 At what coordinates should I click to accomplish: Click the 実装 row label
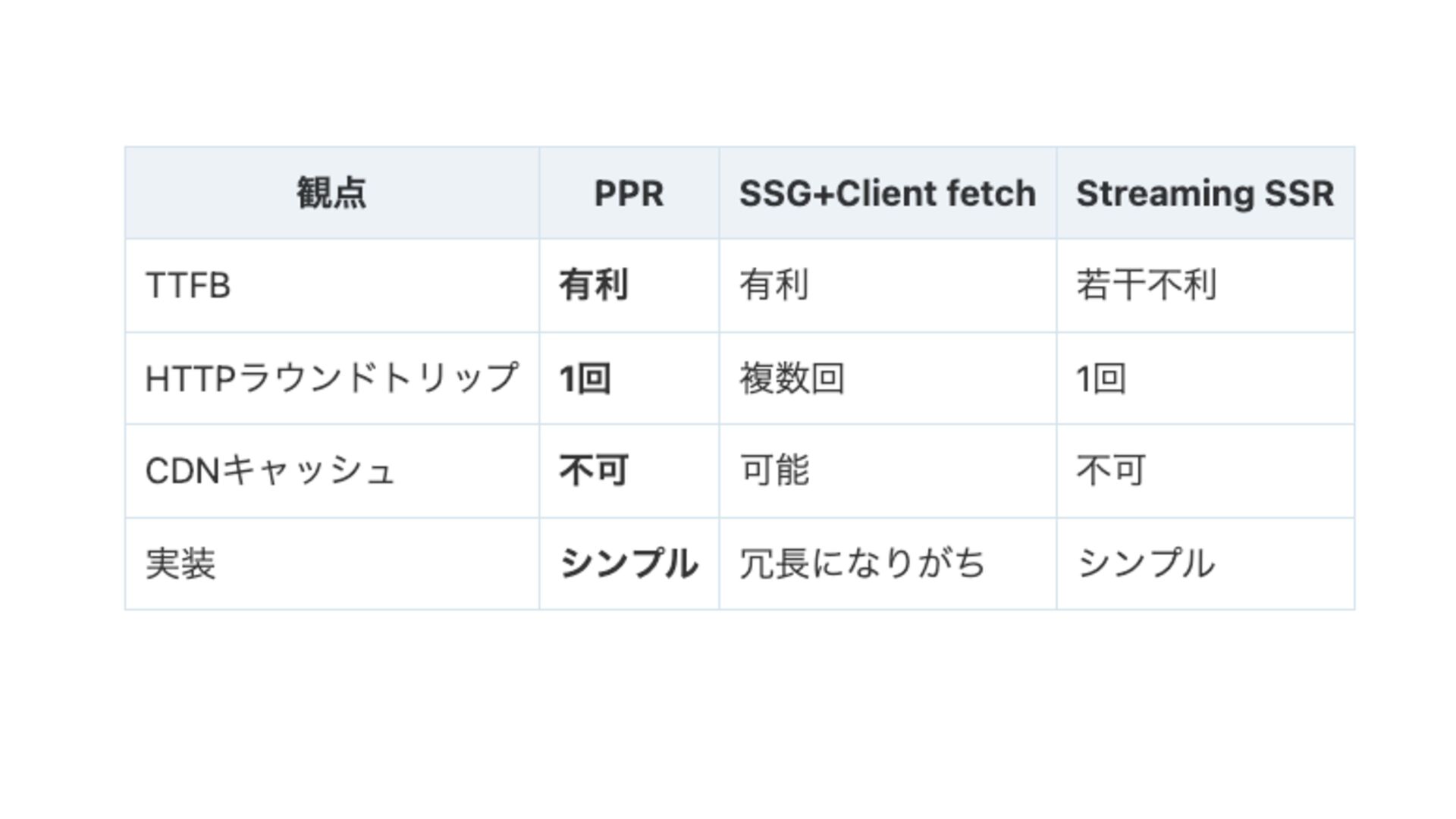pos(180,564)
